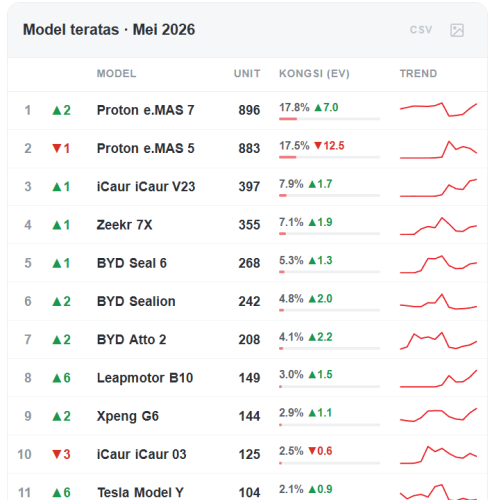Select Proton e.MAS 7 model name
Viewport: 497px width, 500px height.
(x=145, y=110)
